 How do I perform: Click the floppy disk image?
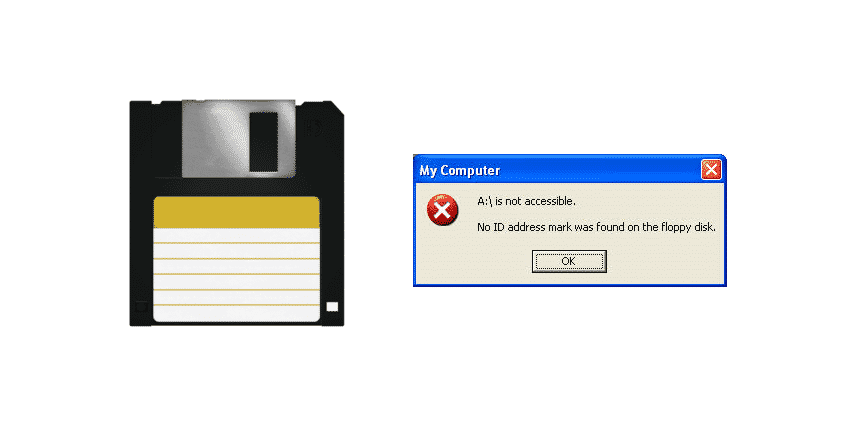point(237,213)
